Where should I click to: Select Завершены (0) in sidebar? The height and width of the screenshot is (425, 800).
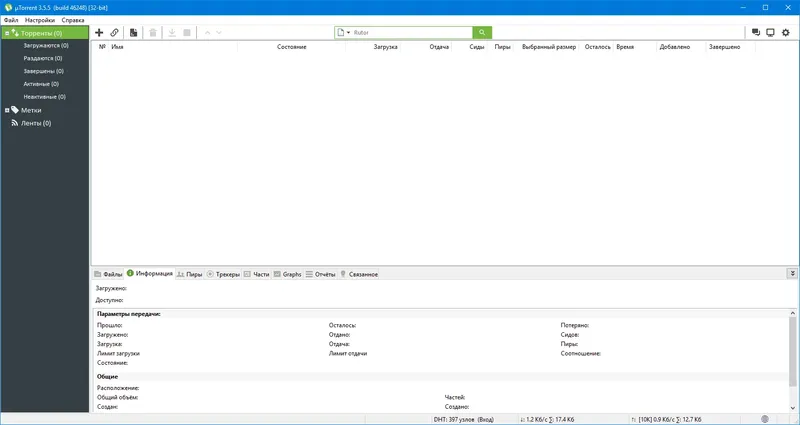point(43,71)
